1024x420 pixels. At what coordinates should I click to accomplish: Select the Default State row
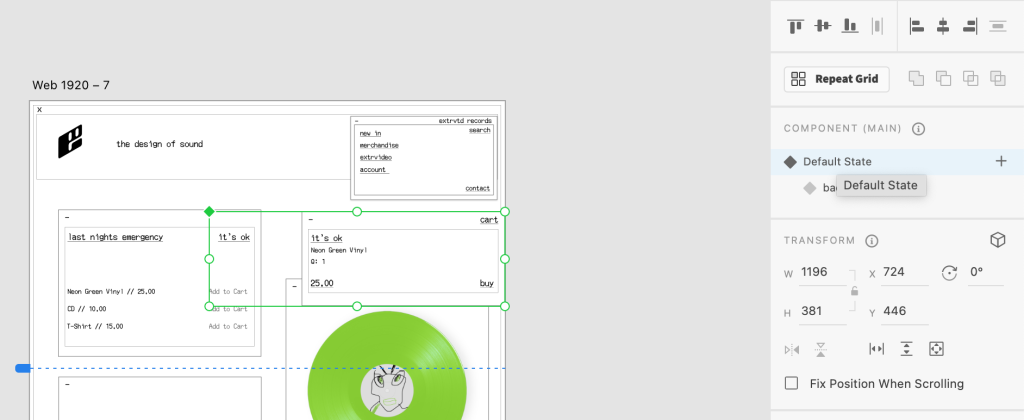(x=838, y=161)
